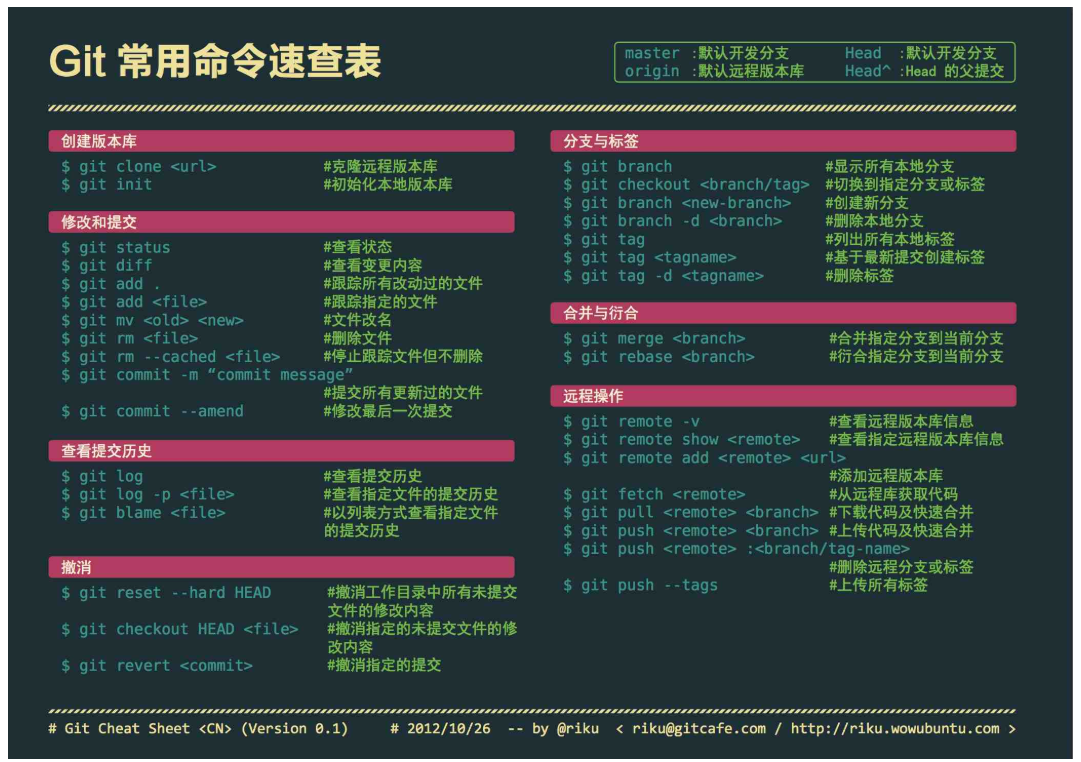This screenshot has width=1081, height=762.
Task: Click the 'git rm <file>' command
Action: (130, 339)
